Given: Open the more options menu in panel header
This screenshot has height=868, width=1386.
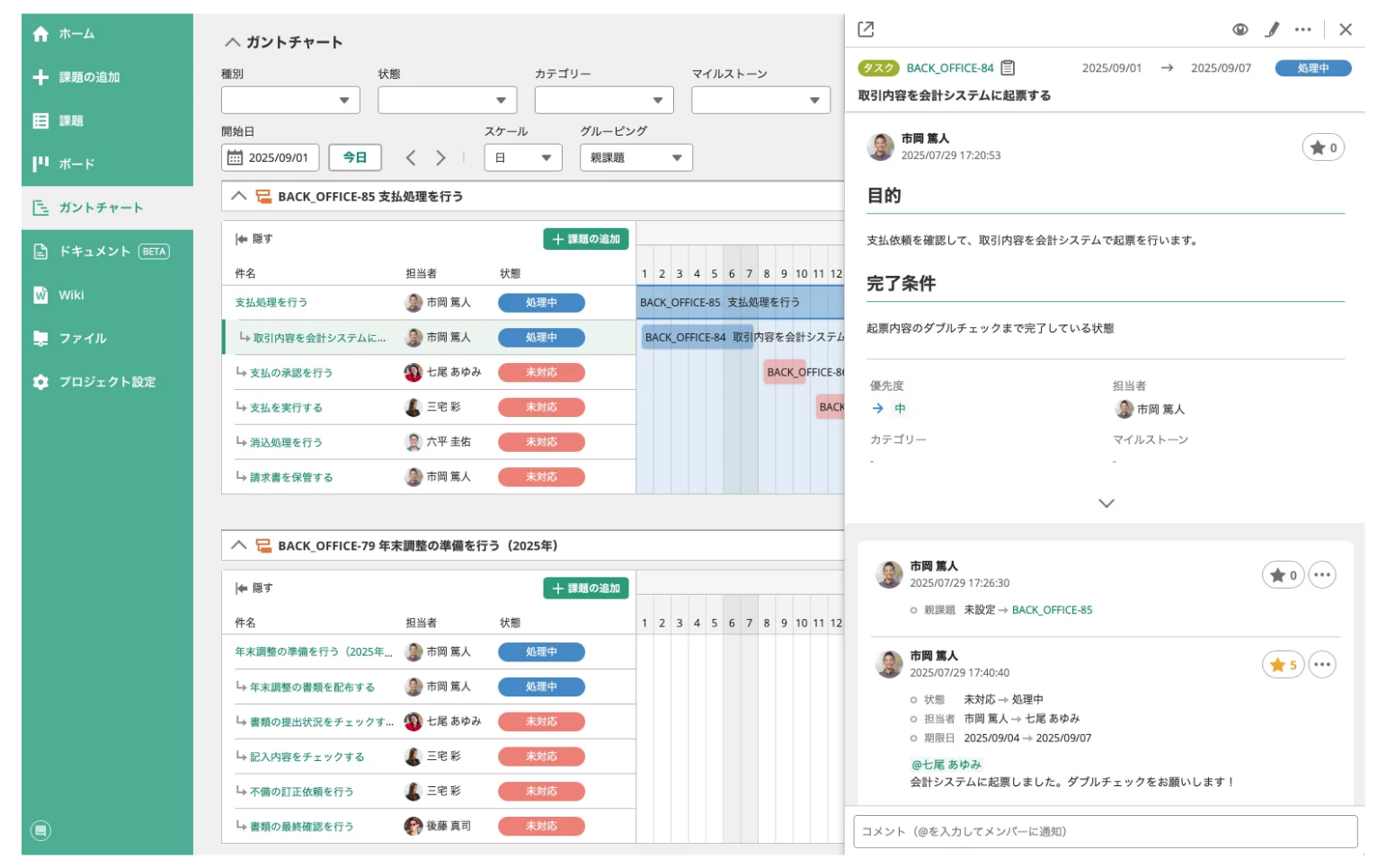Looking at the screenshot, I should click(1302, 30).
